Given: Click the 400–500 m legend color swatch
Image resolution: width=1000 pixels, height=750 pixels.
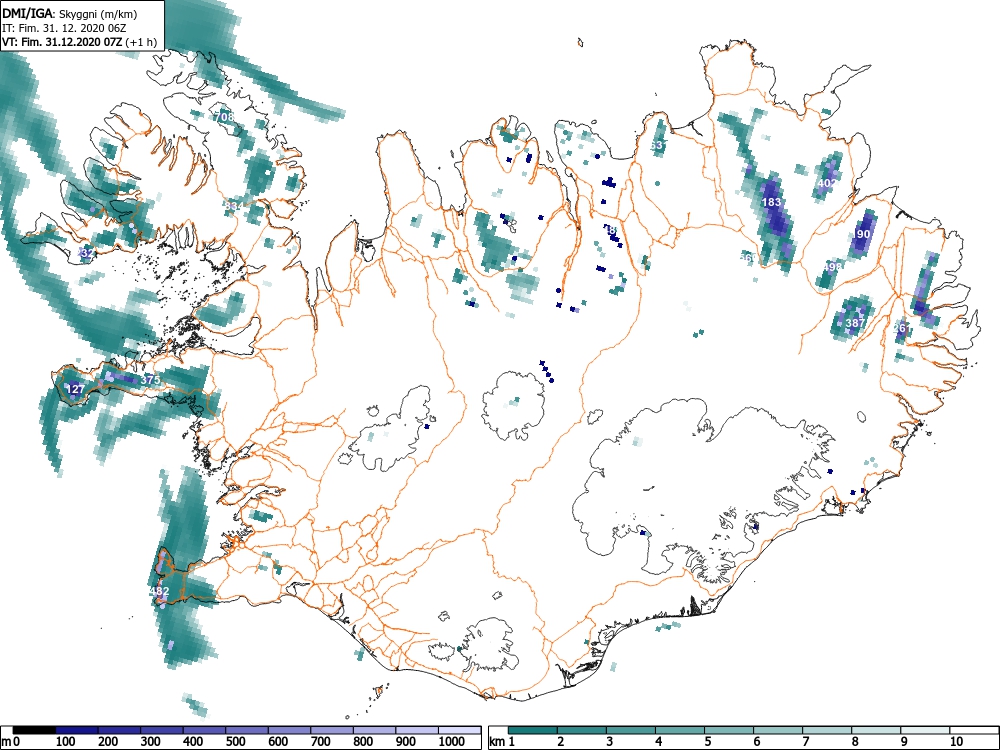Looking at the screenshot, I should coord(205,730).
